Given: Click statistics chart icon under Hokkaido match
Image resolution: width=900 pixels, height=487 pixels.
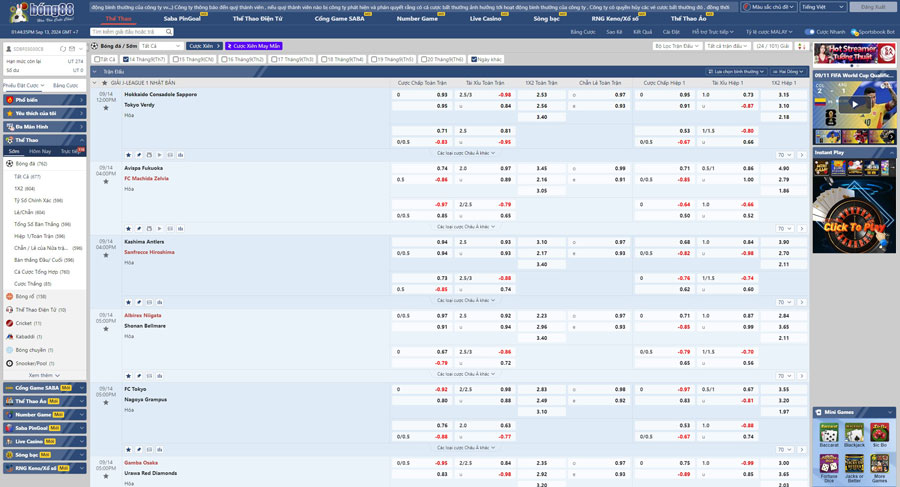Looking at the screenshot, I should pyautogui.click(x=180, y=155).
